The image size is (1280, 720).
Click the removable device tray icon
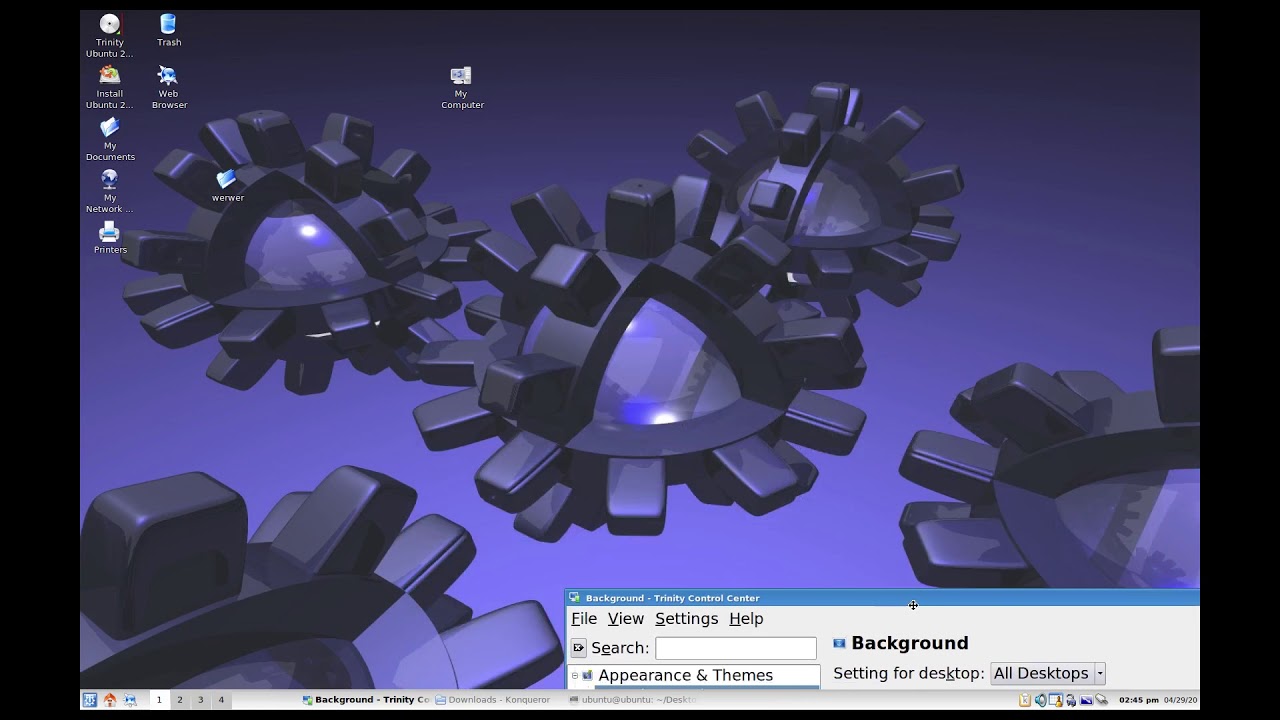pyautogui.click(x=1101, y=700)
